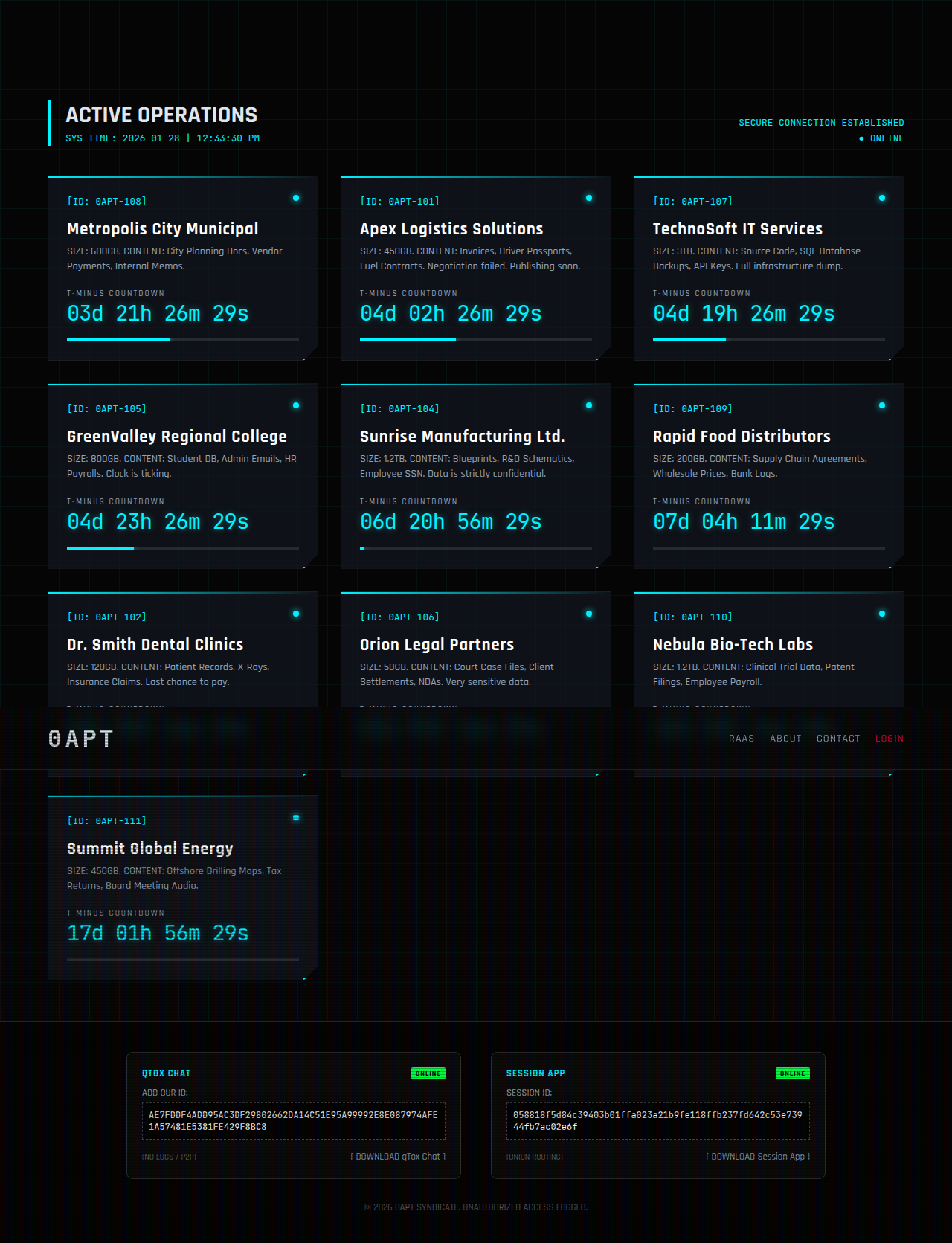The image size is (952, 1243).
Task: Click the progress bar on Apex Logistics Solutions card
Action: [x=476, y=340]
